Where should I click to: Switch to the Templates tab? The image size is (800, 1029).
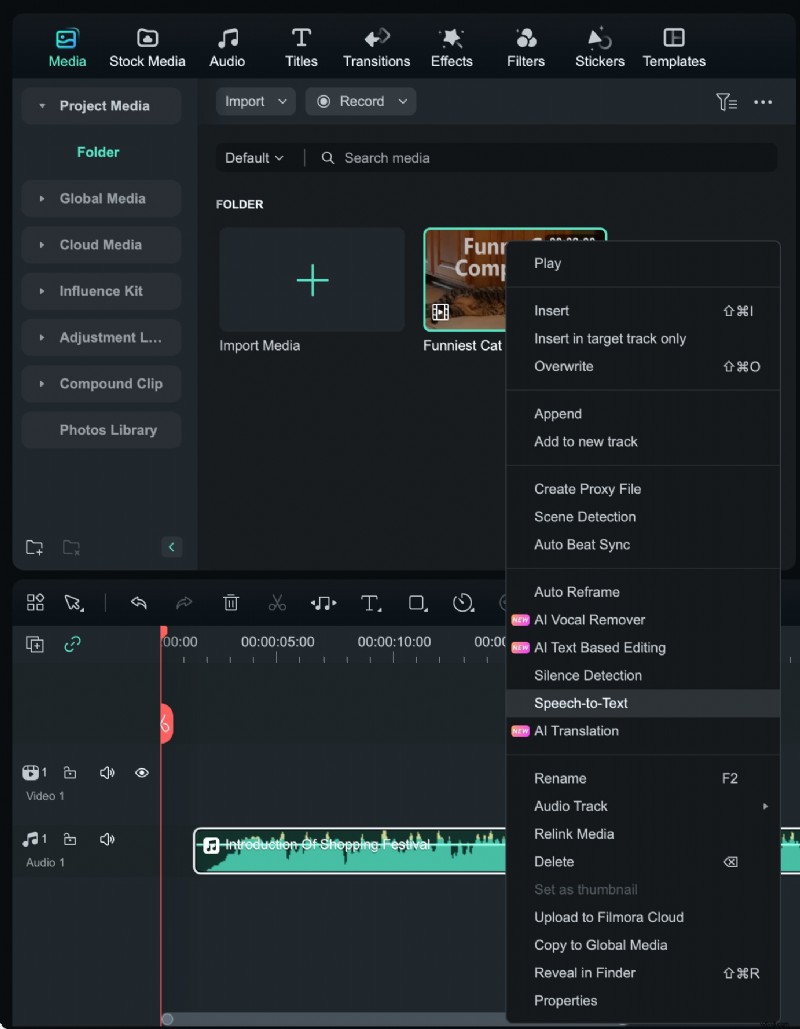pos(674,45)
